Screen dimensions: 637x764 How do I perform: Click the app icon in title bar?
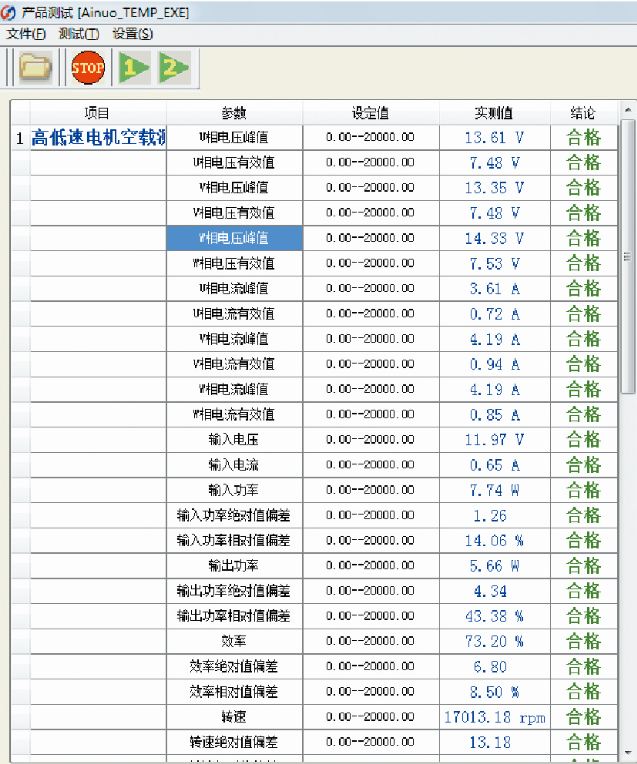click(x=10, y=12)
